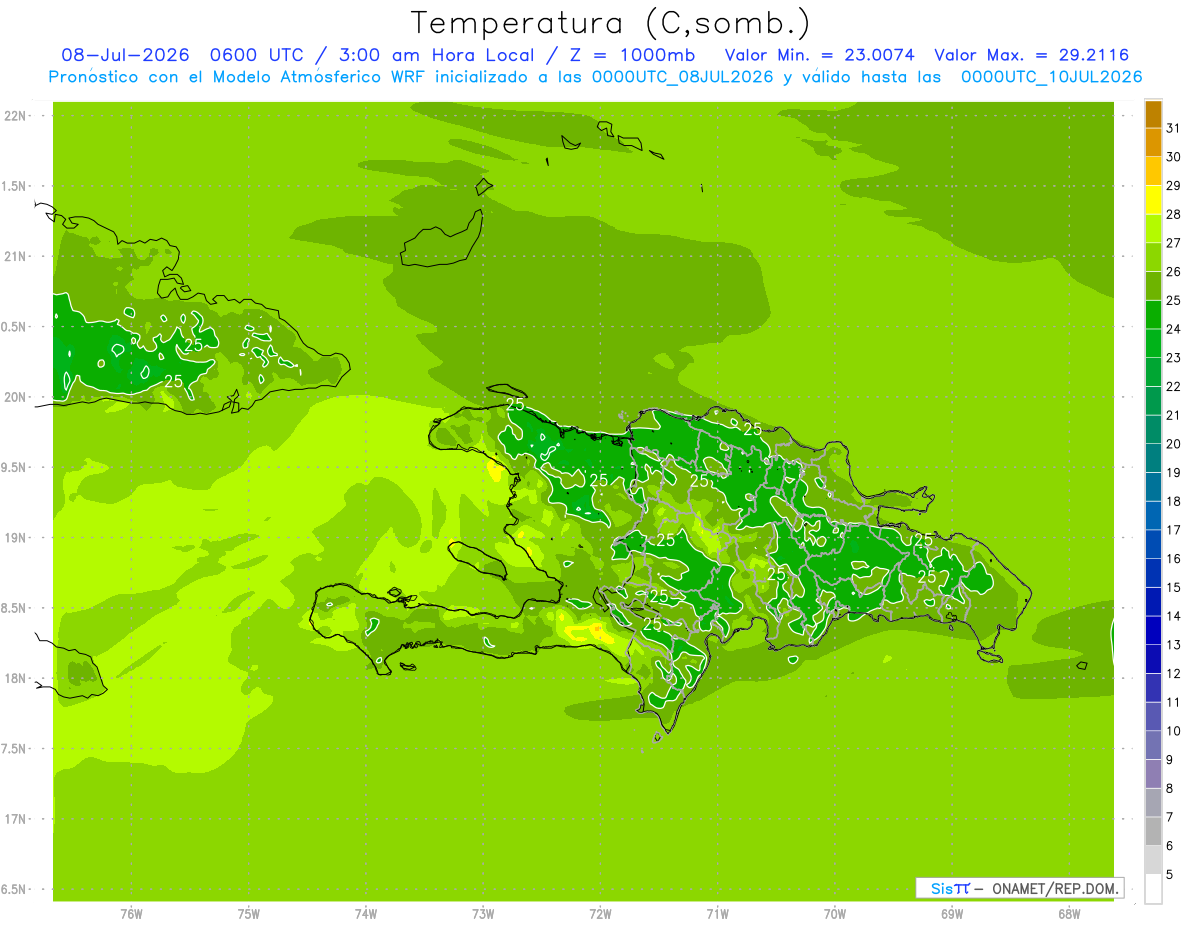Select the yellow 28 degree legend color
This screenshot has height=927, width=1200.
(x=1153, y=200)
